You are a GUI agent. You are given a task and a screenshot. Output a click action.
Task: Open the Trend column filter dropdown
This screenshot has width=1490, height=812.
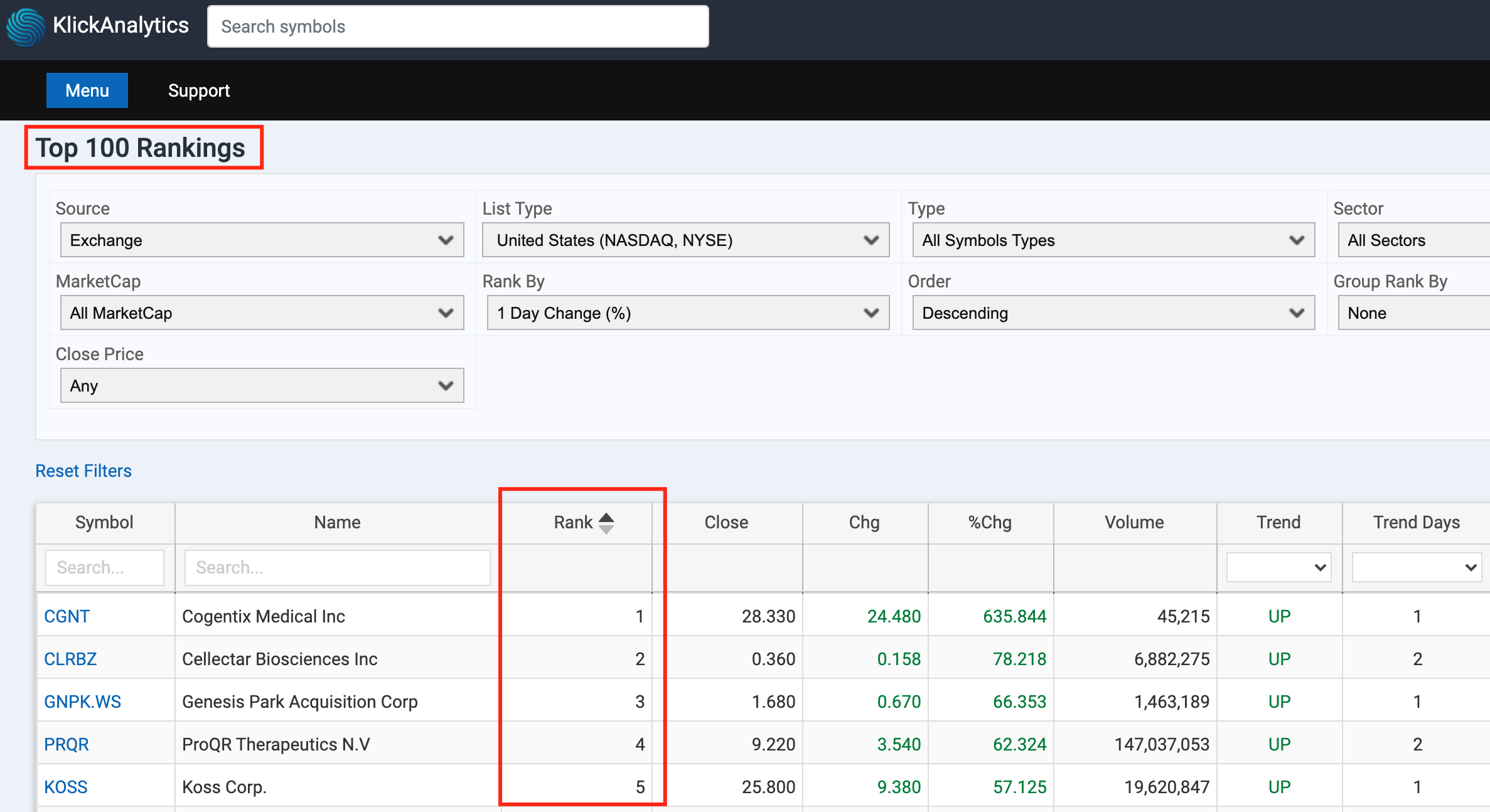1278,567
